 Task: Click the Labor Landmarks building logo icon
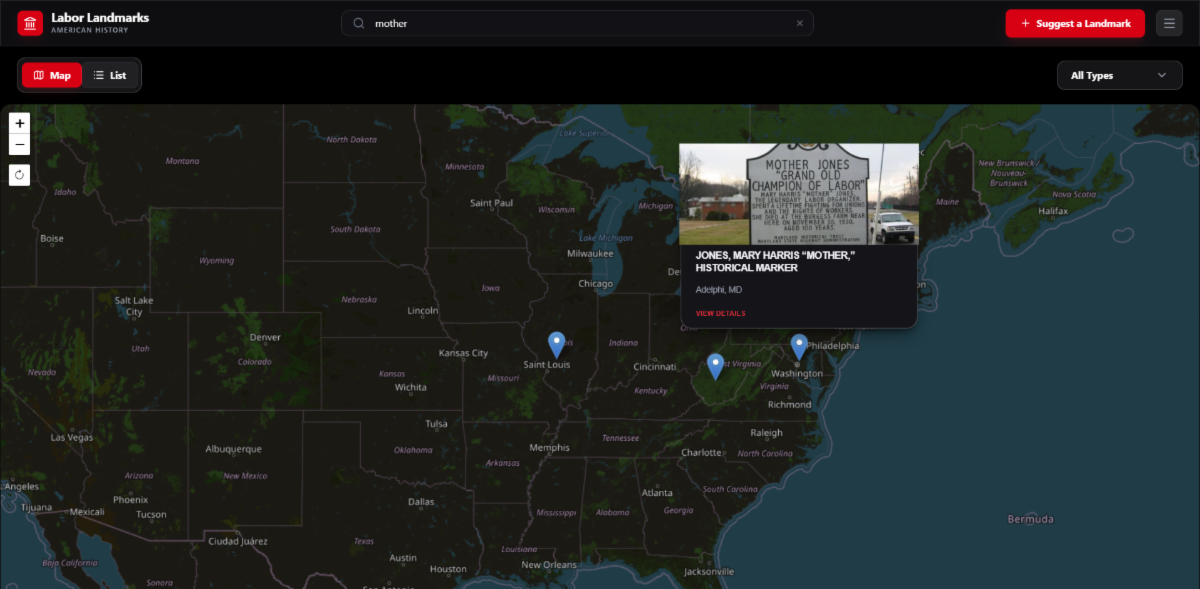[x=30, y=23]
